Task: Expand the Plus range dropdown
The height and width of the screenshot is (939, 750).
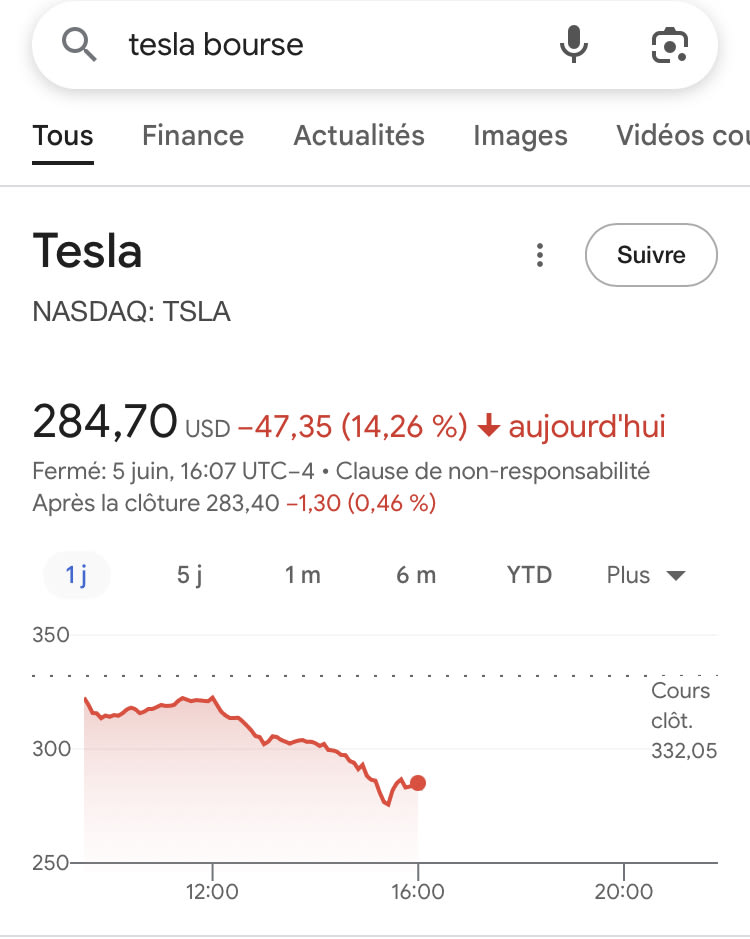Action: [x=645, y=575]
